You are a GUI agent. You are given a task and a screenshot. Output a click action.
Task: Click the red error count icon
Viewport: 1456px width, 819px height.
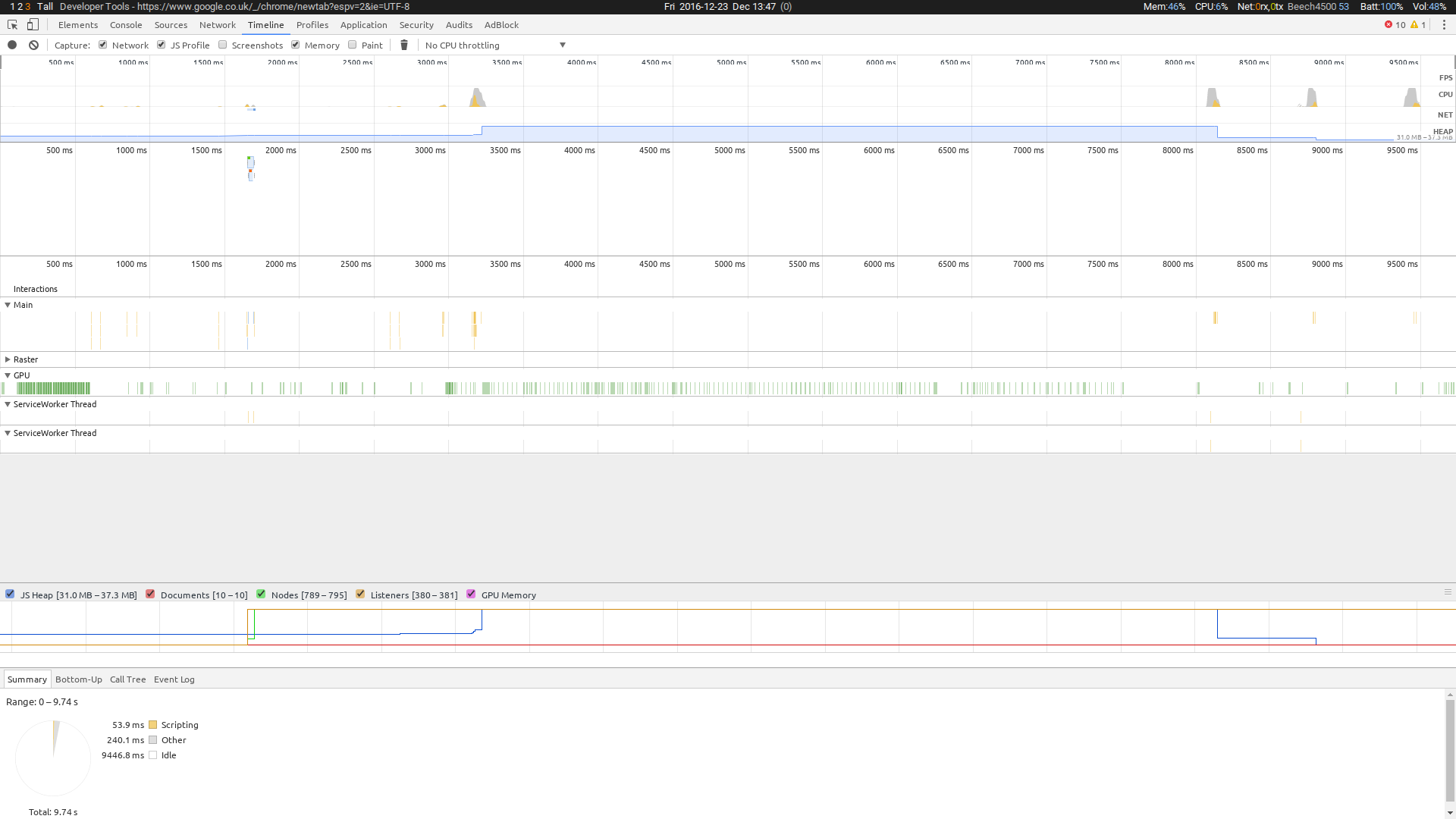1389,25
